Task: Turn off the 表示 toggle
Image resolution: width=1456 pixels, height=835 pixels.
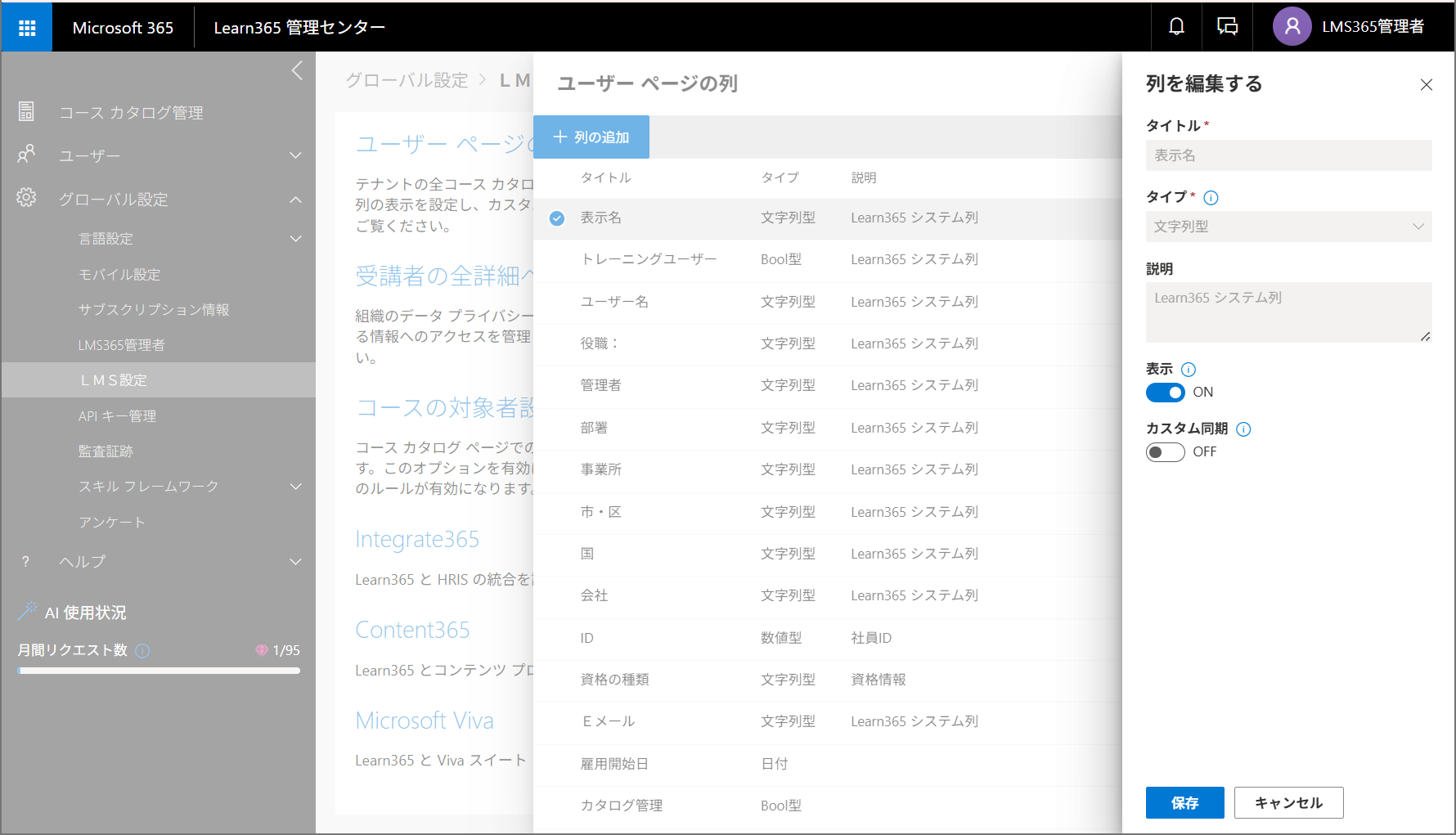Action: (x=1165, y=393)
